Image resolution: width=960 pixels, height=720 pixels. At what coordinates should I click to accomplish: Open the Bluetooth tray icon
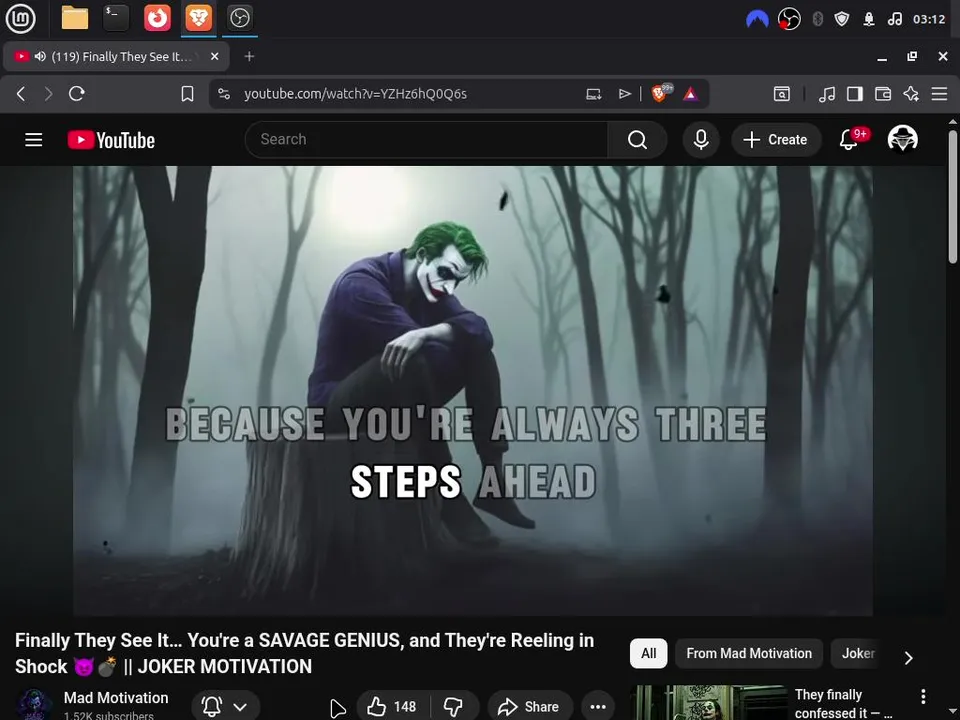pyautogui.click(x=817, y=20)
